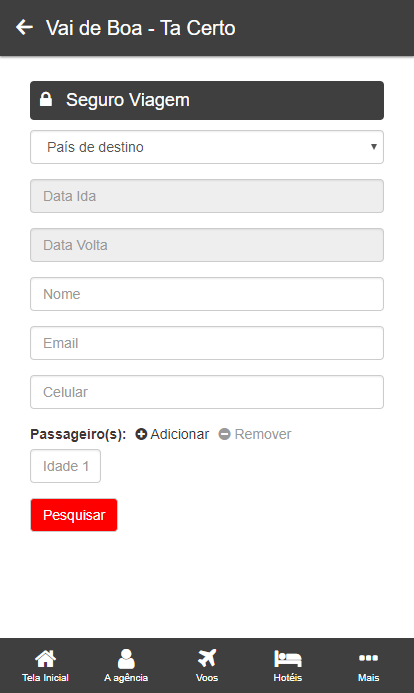The width and height of the screenshot is (414, 693).
Task: Select the Data Ida date field
Action: (207, 196)
